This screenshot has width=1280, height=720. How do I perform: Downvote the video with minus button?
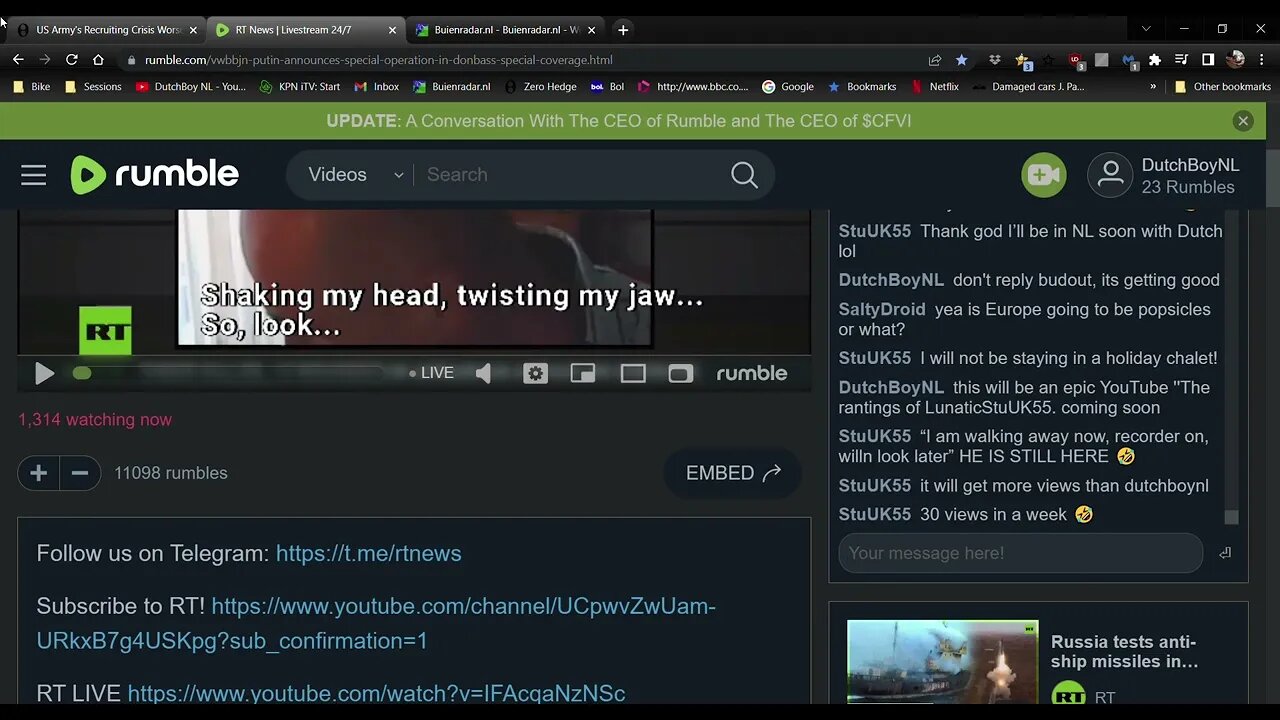(81, 473)
